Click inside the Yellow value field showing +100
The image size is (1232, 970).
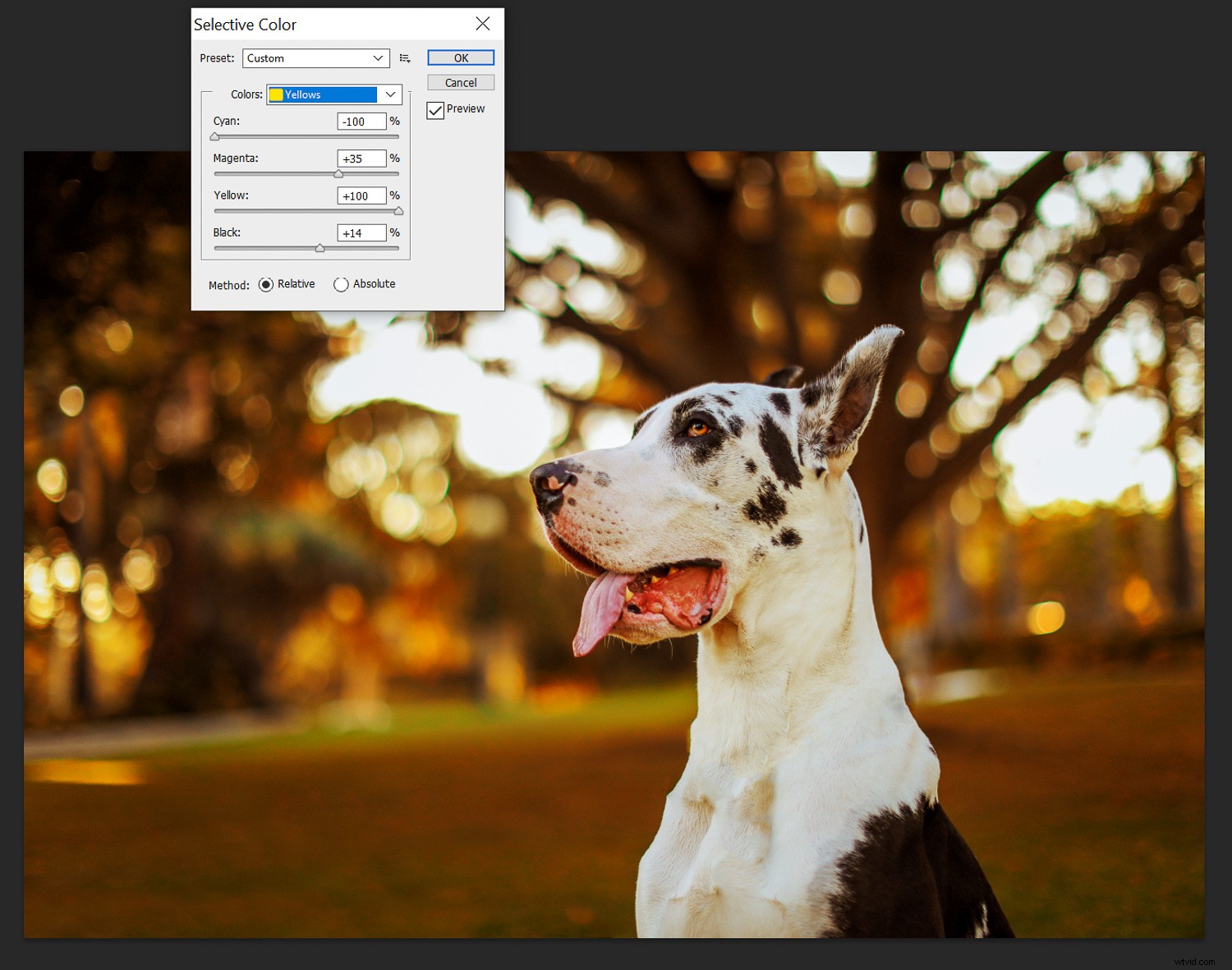pos(362,195)
